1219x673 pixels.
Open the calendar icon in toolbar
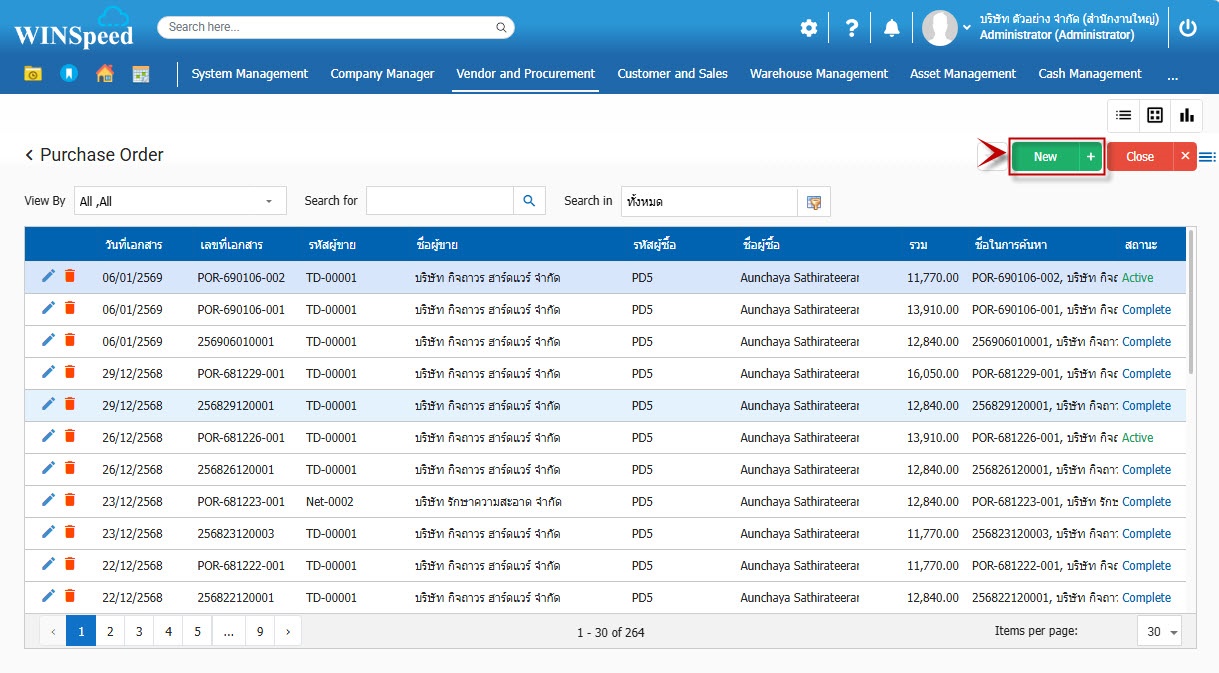point(140,74)
